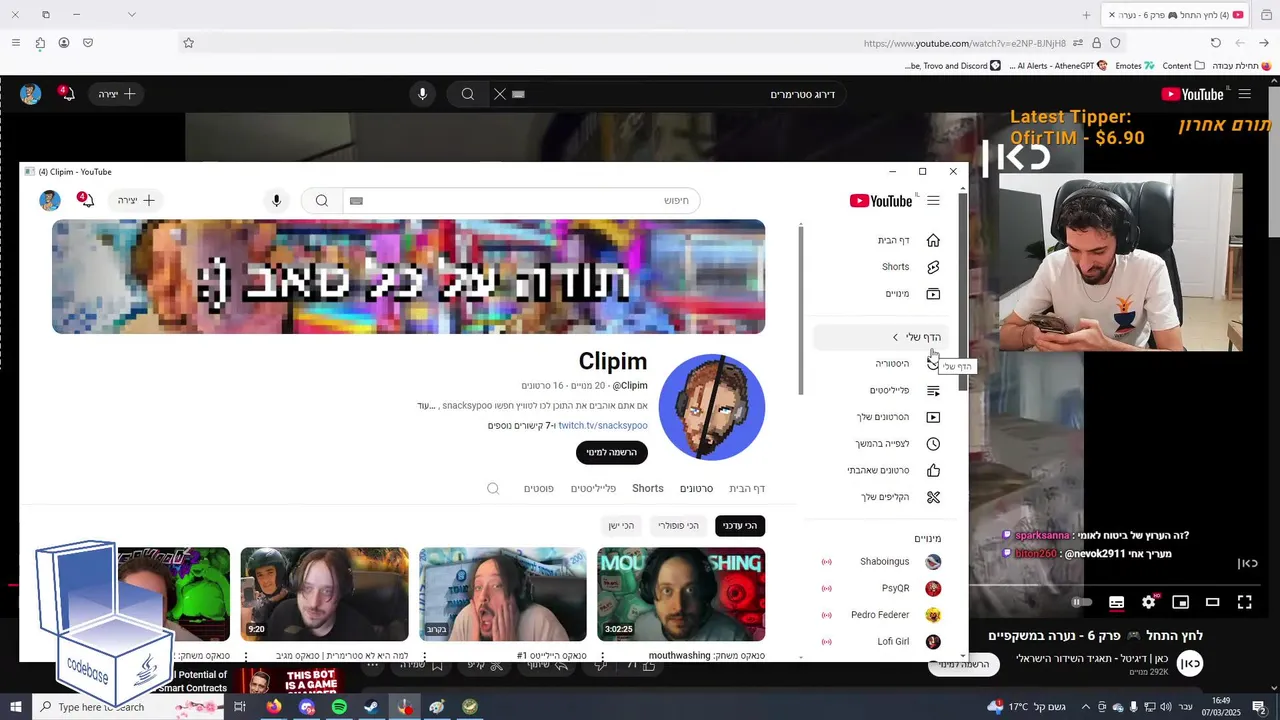1280x720 pixels.
Task: Expand 'הדף שלי' (You) section chevron
Action: 895,337
